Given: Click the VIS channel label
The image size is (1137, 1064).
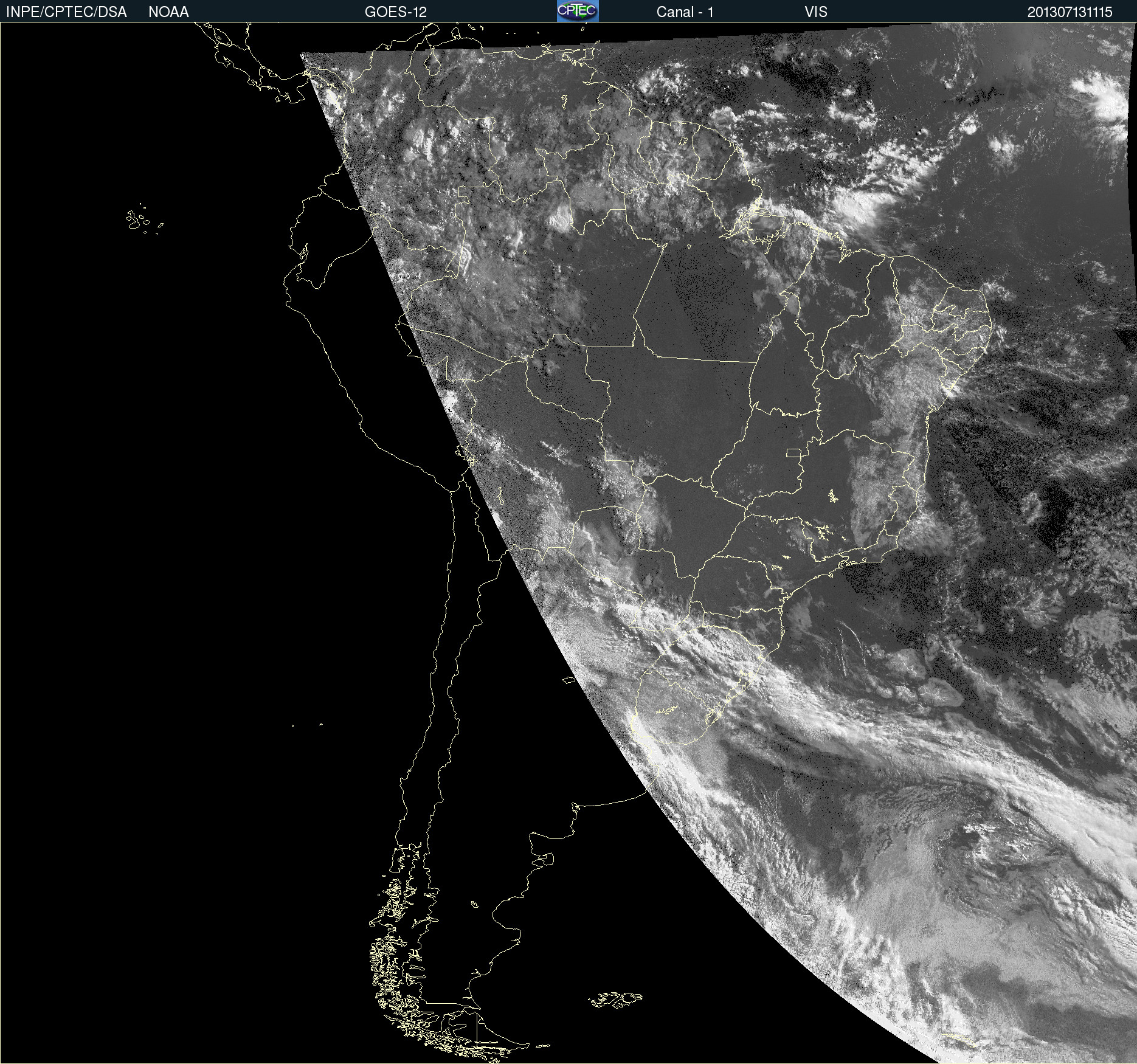Looking at the screenshot, I should pyautogui.click(x=816, y=12).
